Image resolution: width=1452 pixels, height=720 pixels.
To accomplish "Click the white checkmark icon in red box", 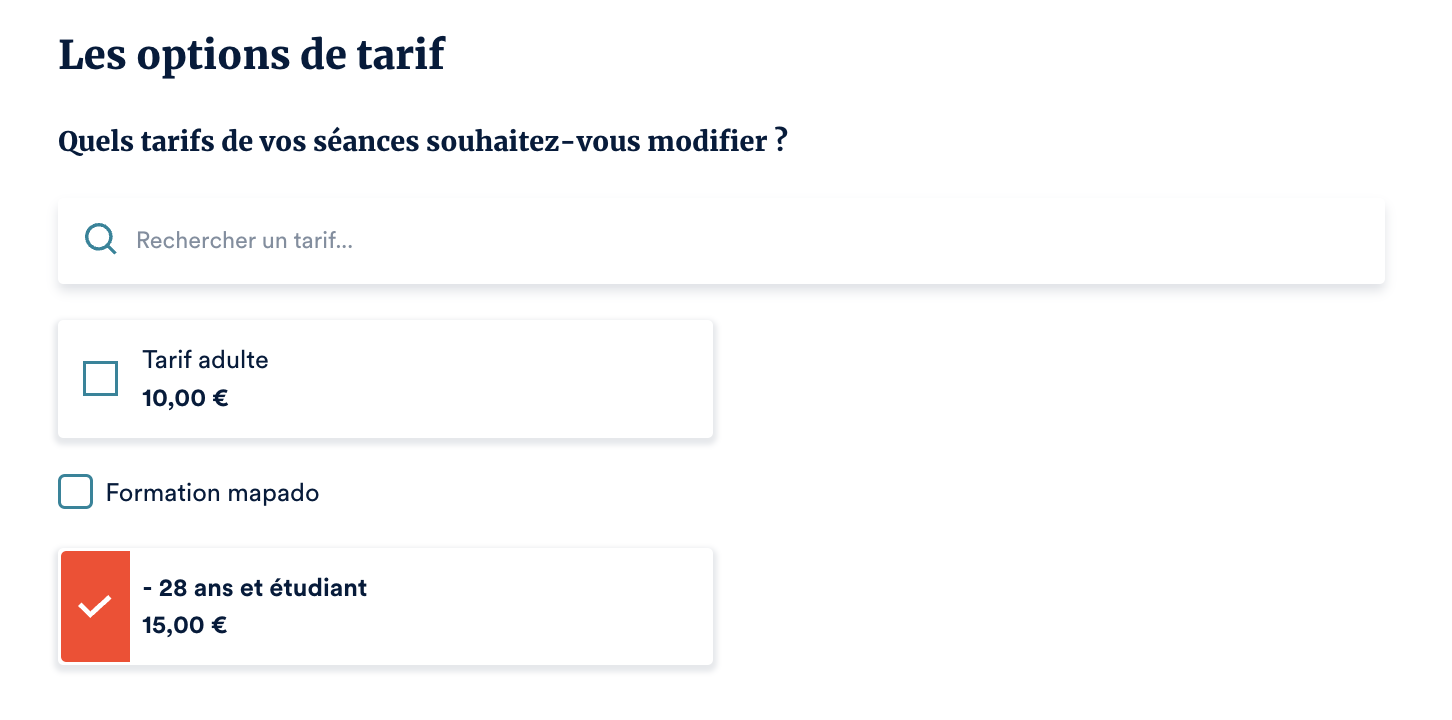I will pos(95,606).
